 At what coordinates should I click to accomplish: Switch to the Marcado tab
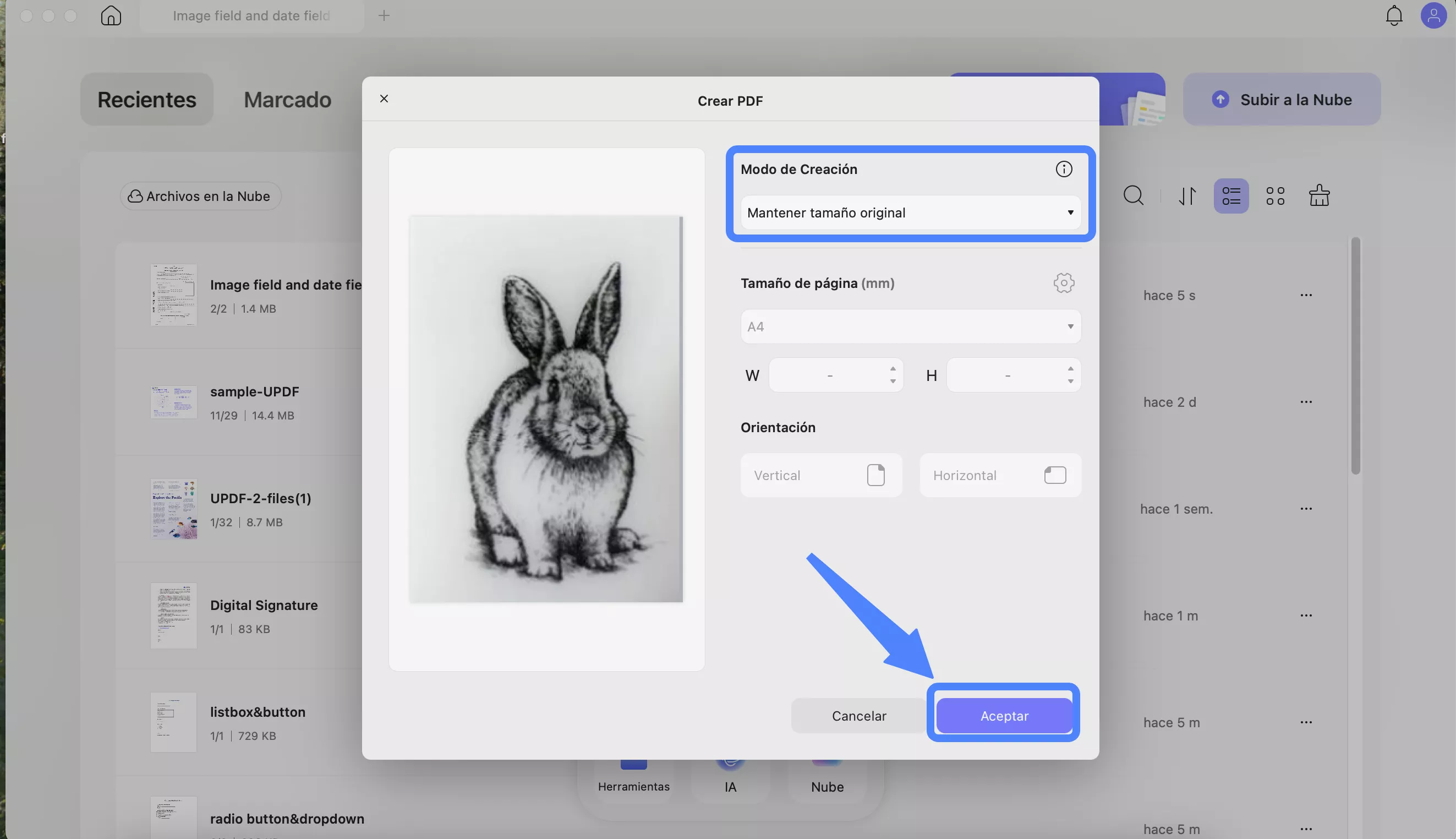287,100
